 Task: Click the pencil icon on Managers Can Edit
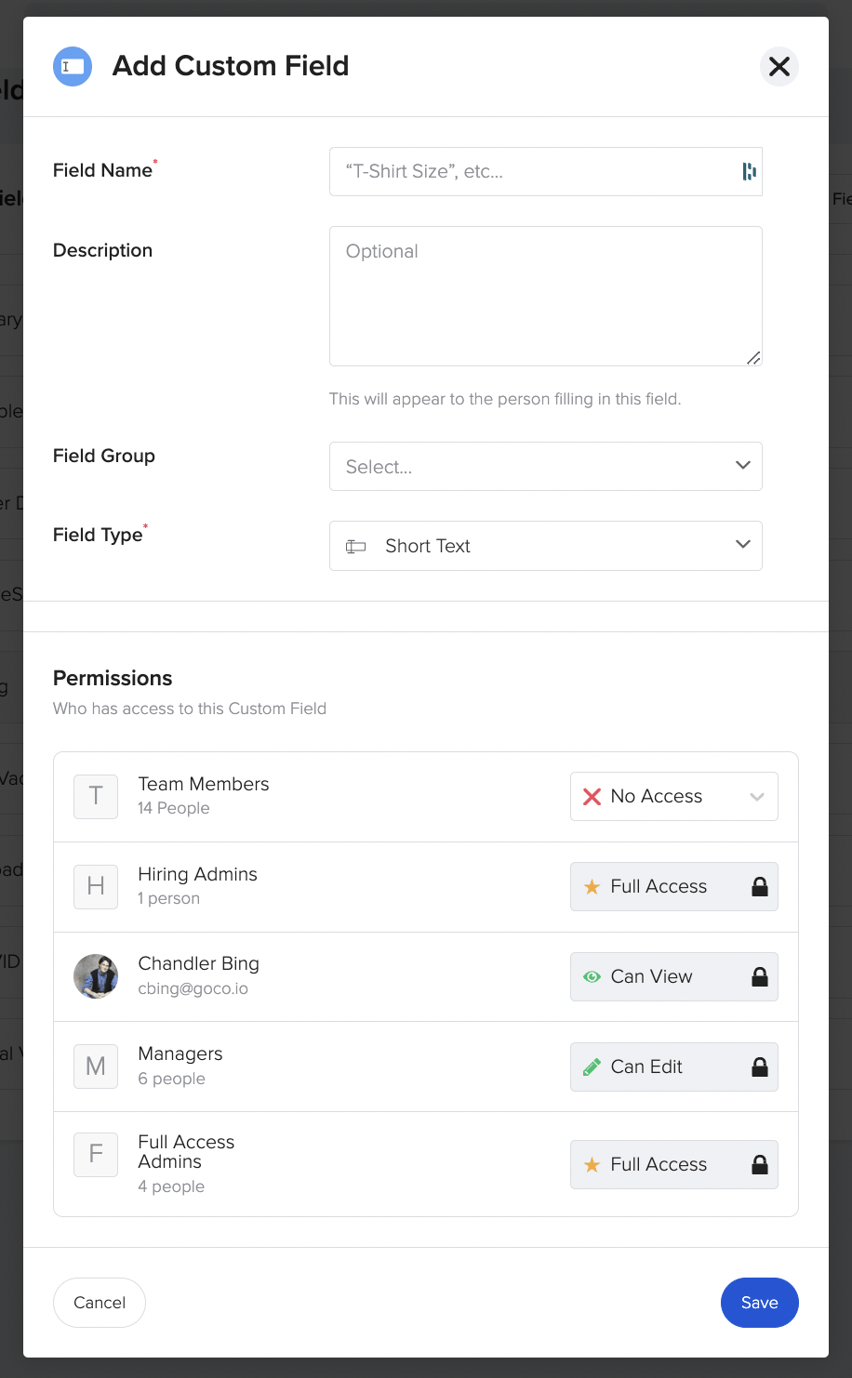[590, 1066]
